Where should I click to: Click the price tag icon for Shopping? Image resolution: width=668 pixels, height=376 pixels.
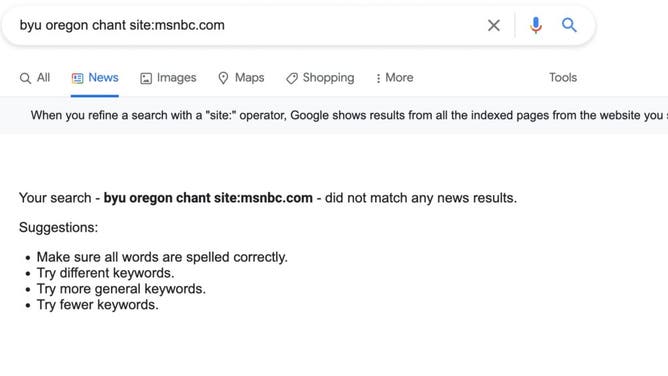point(292,78)
